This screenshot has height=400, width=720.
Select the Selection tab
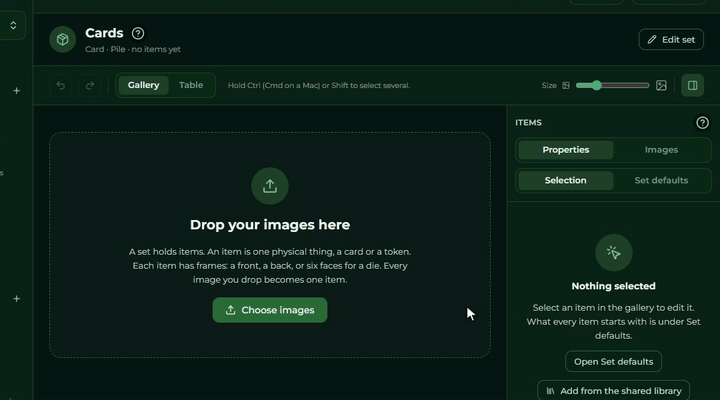pos(566,180)
